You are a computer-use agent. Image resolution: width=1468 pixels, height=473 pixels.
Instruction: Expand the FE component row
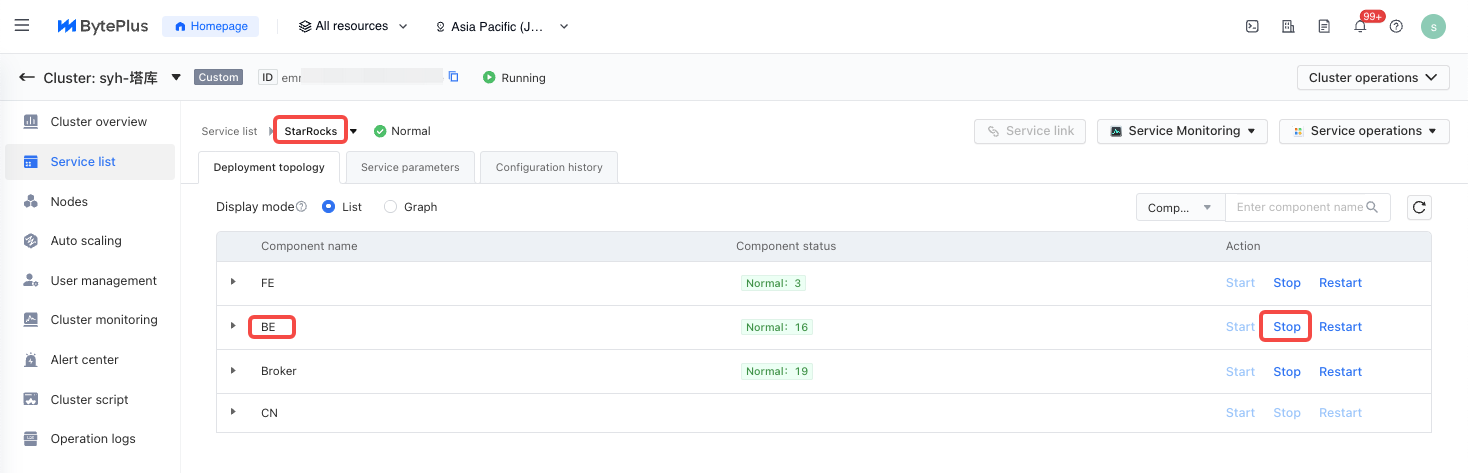(233, 282)
